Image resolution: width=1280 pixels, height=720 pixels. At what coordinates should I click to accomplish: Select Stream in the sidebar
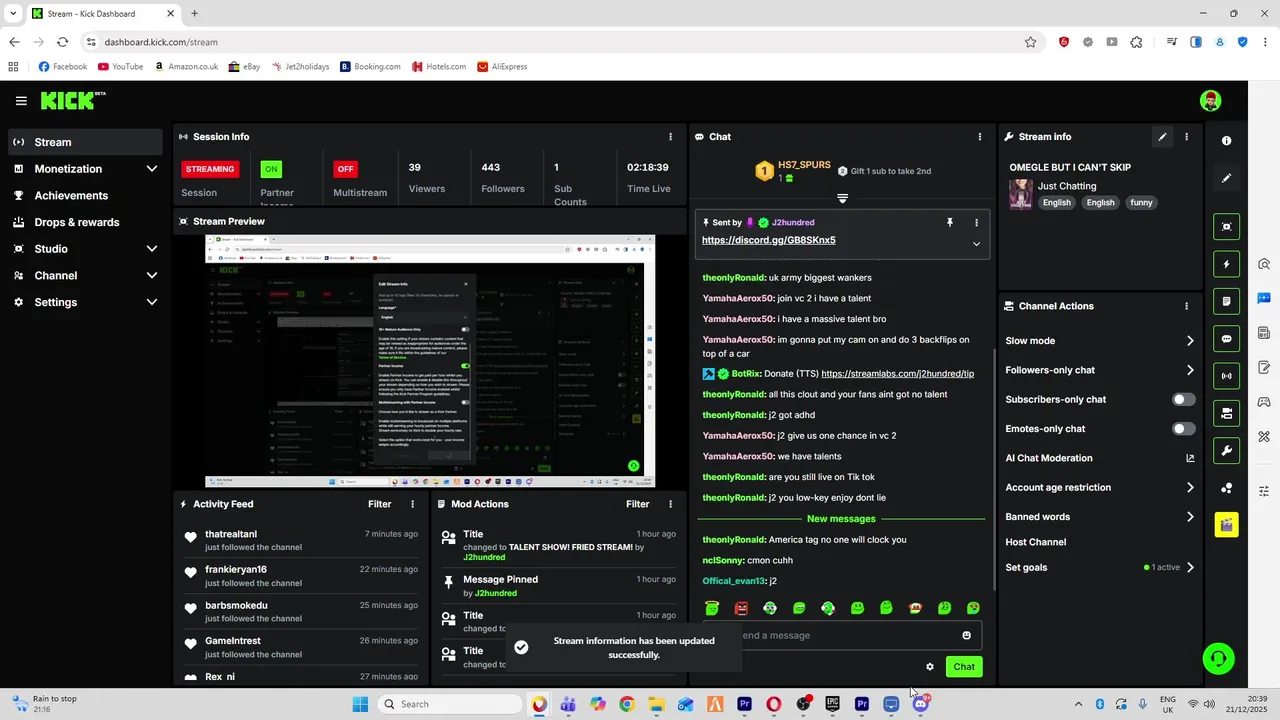[85, 142]
